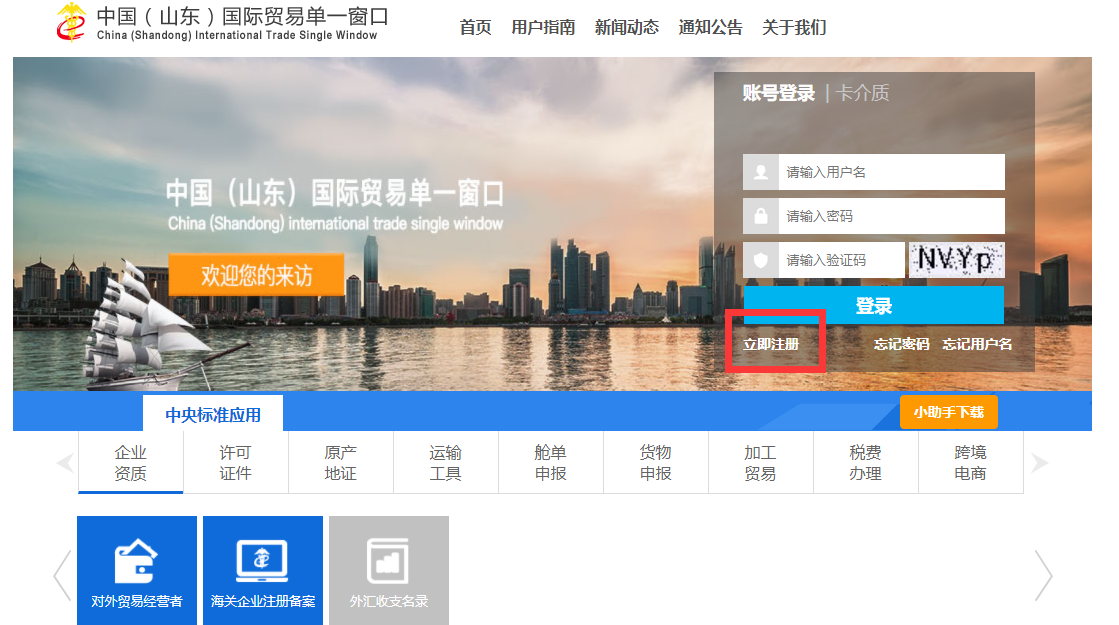Open 新闻动态 navigation item
This screenshot has width=1119, height=625.
(x=627, y=28)
